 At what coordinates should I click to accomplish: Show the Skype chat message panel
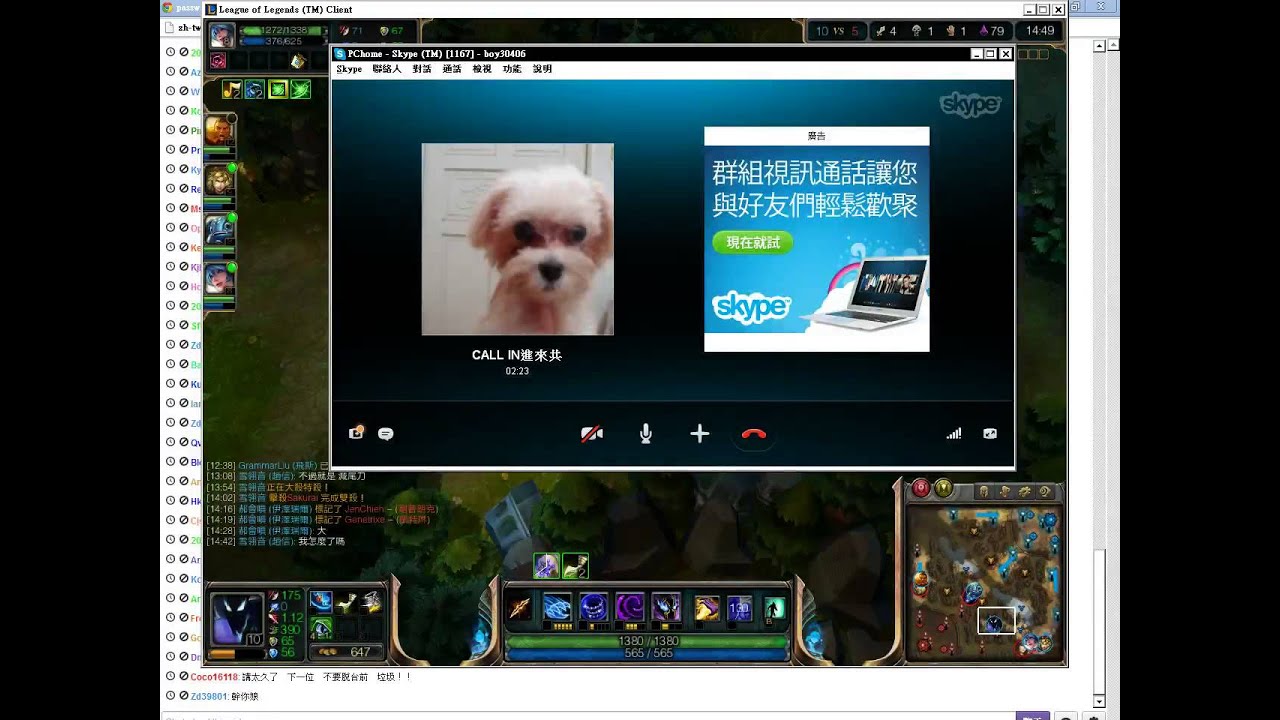pyautogui.click(x=386, y=434)
